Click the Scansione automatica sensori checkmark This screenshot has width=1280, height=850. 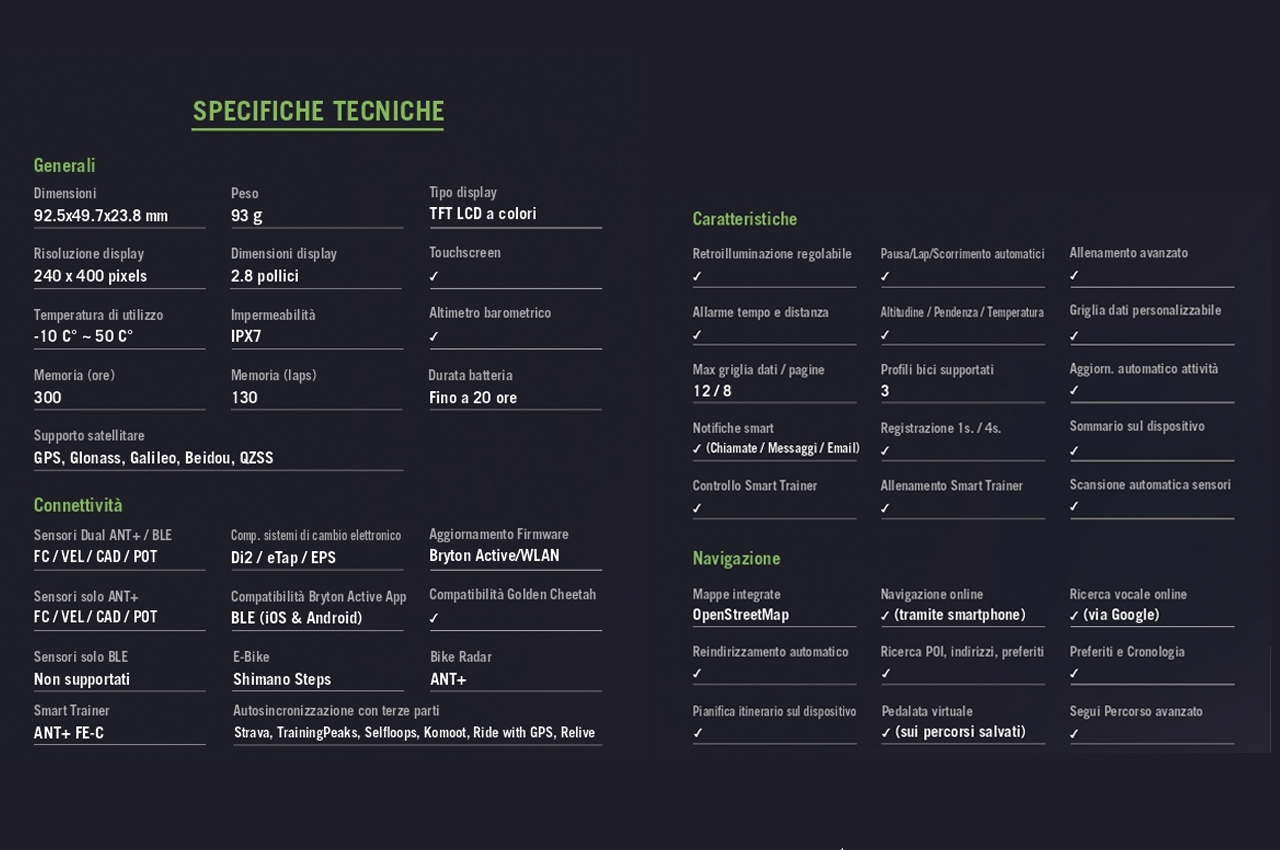pos(1074,507)
